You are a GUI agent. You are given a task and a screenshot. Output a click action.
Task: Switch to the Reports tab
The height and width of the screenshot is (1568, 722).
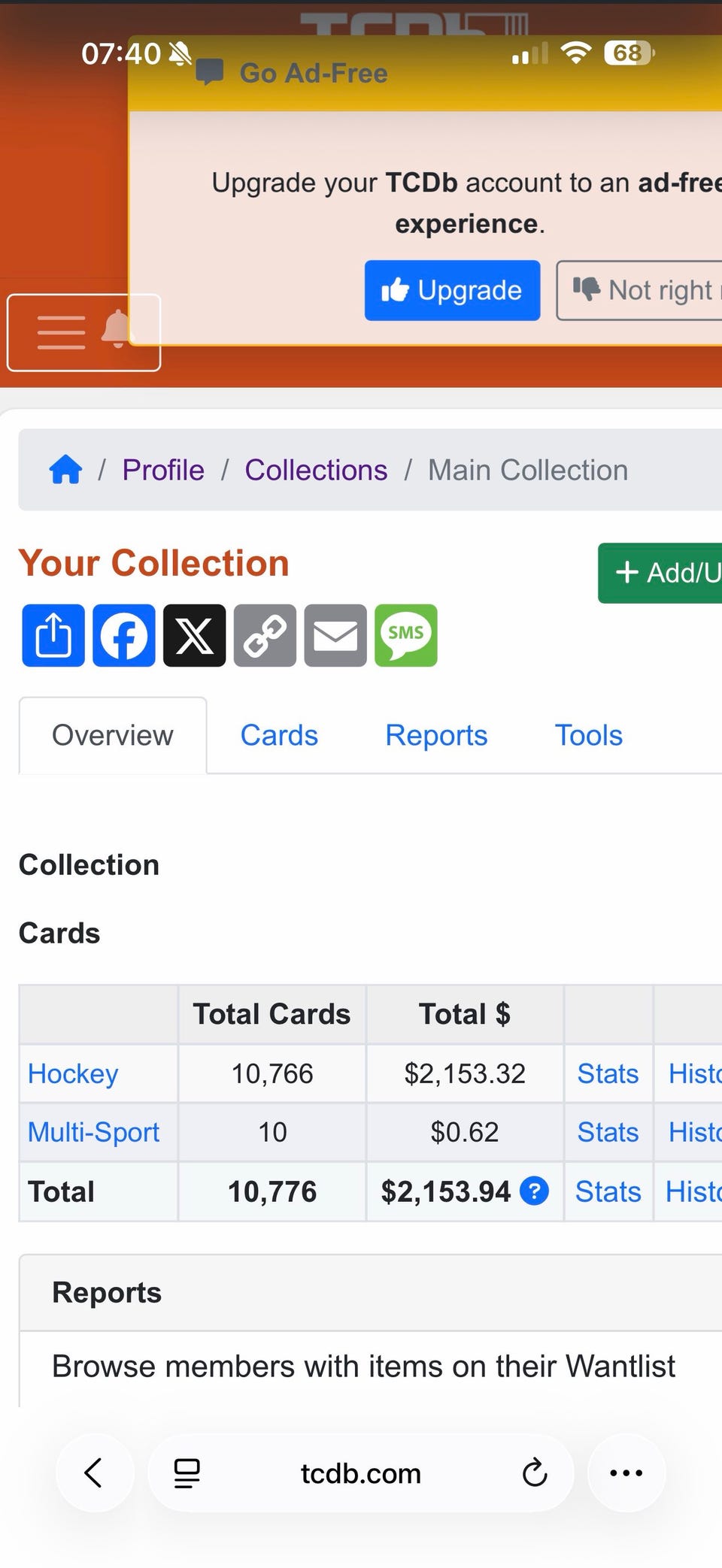pyautogui.click(x=436, y=735)
